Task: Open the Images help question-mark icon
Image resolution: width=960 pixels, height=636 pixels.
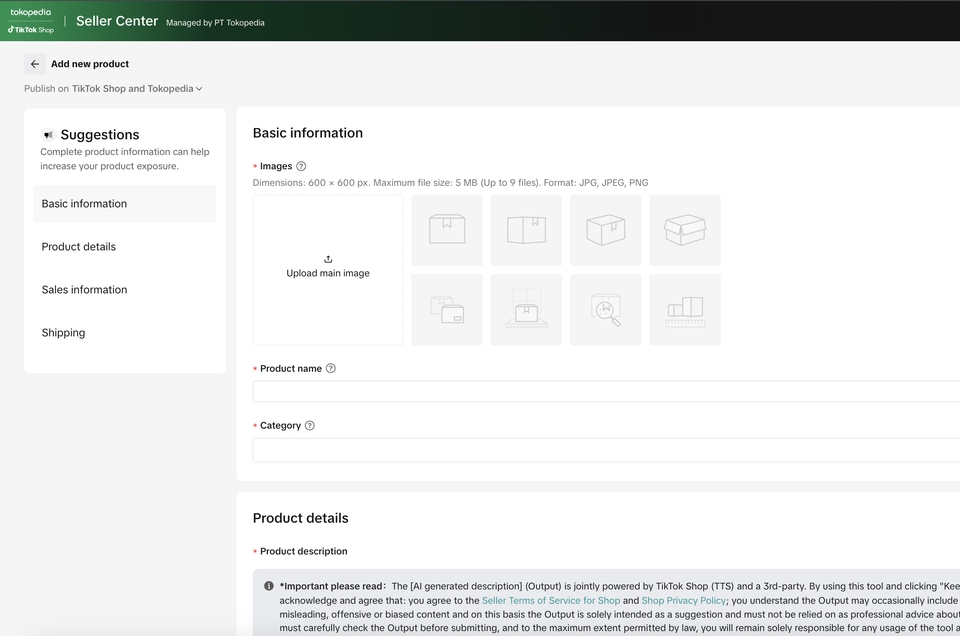Action: click(x=301, y=166)
